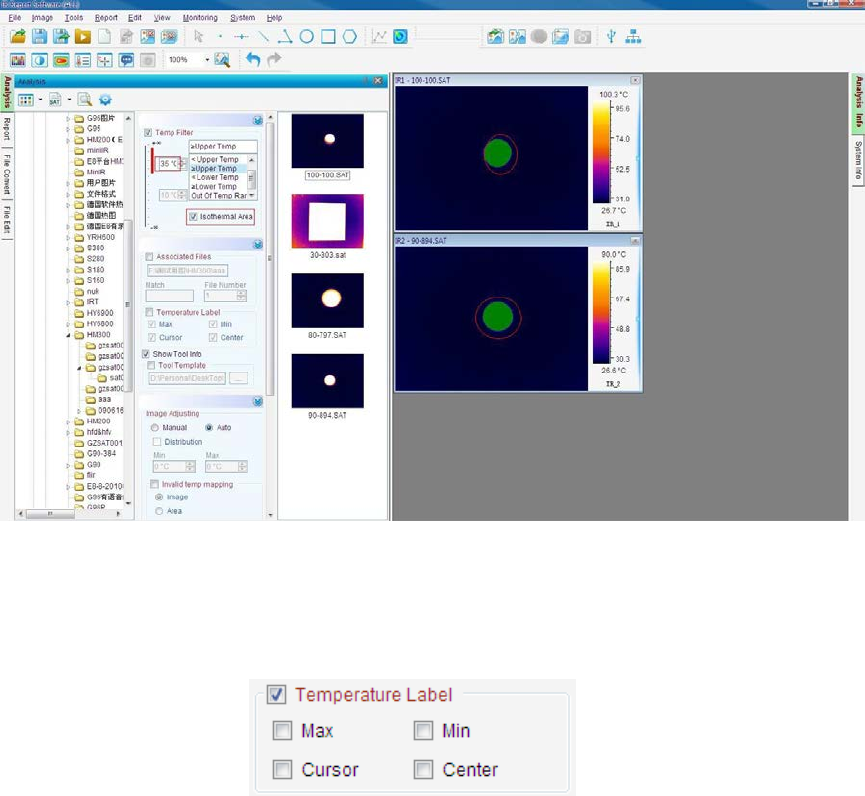Click the temperature list icon

tap(83, 60)
